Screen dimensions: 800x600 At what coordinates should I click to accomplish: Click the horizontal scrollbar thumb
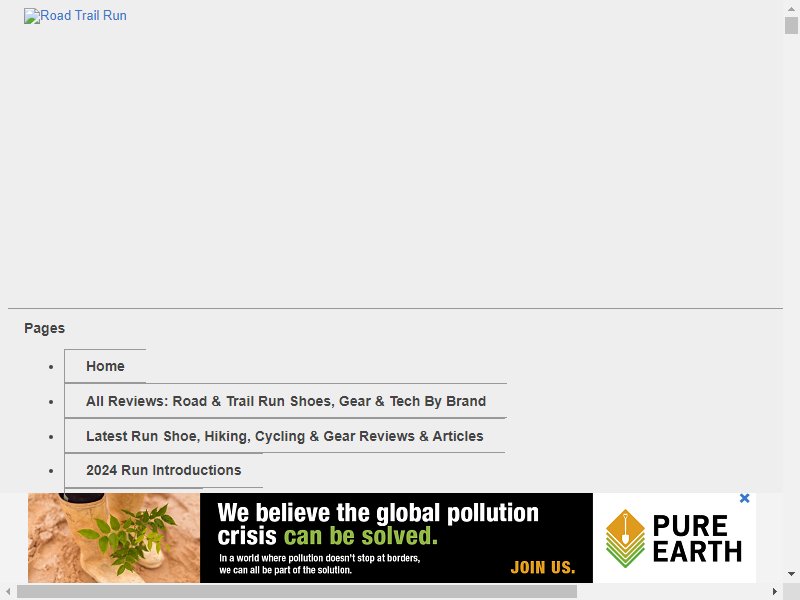tap(297, 592)
